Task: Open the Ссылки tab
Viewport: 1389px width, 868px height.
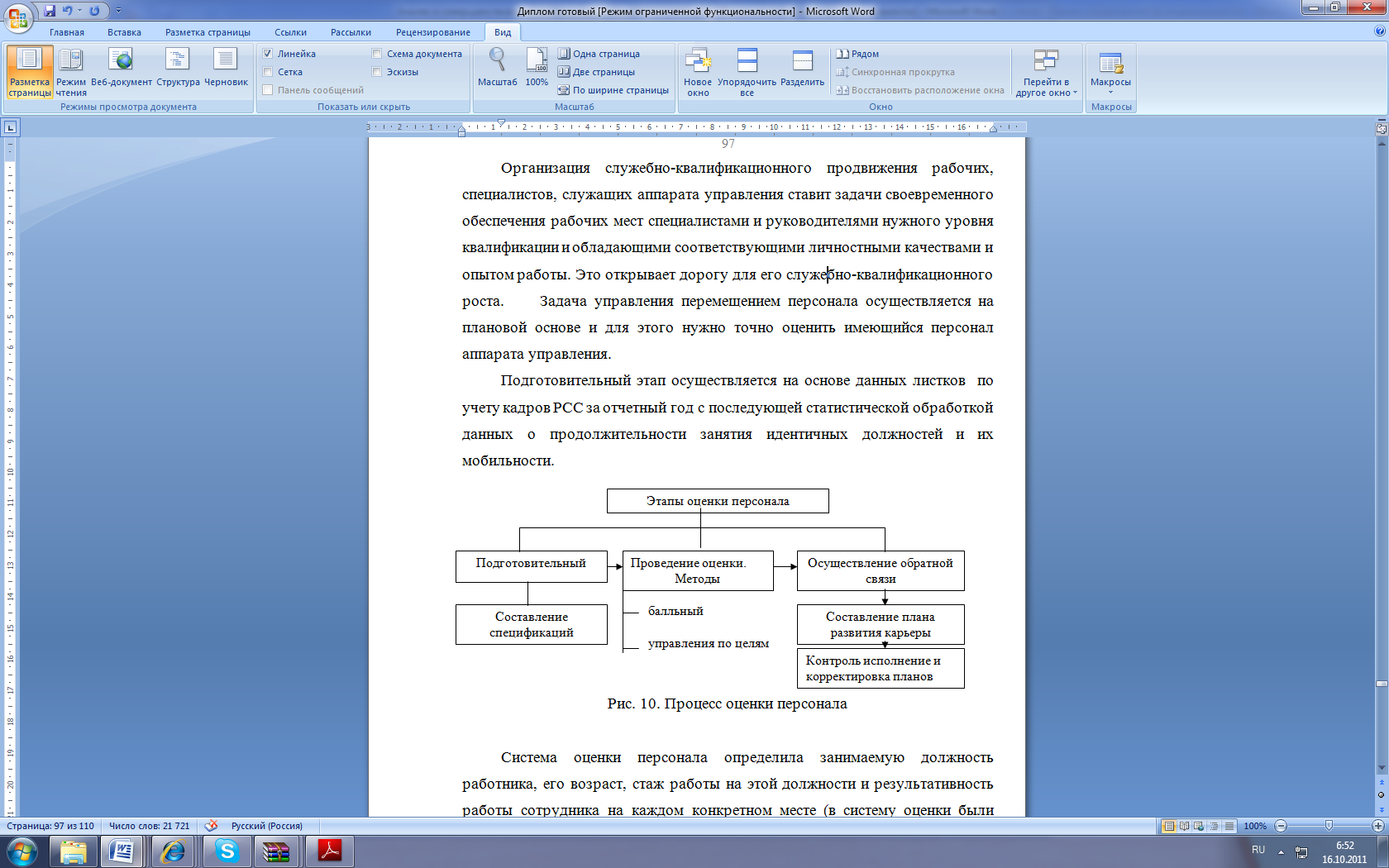Action: (290, 32)
